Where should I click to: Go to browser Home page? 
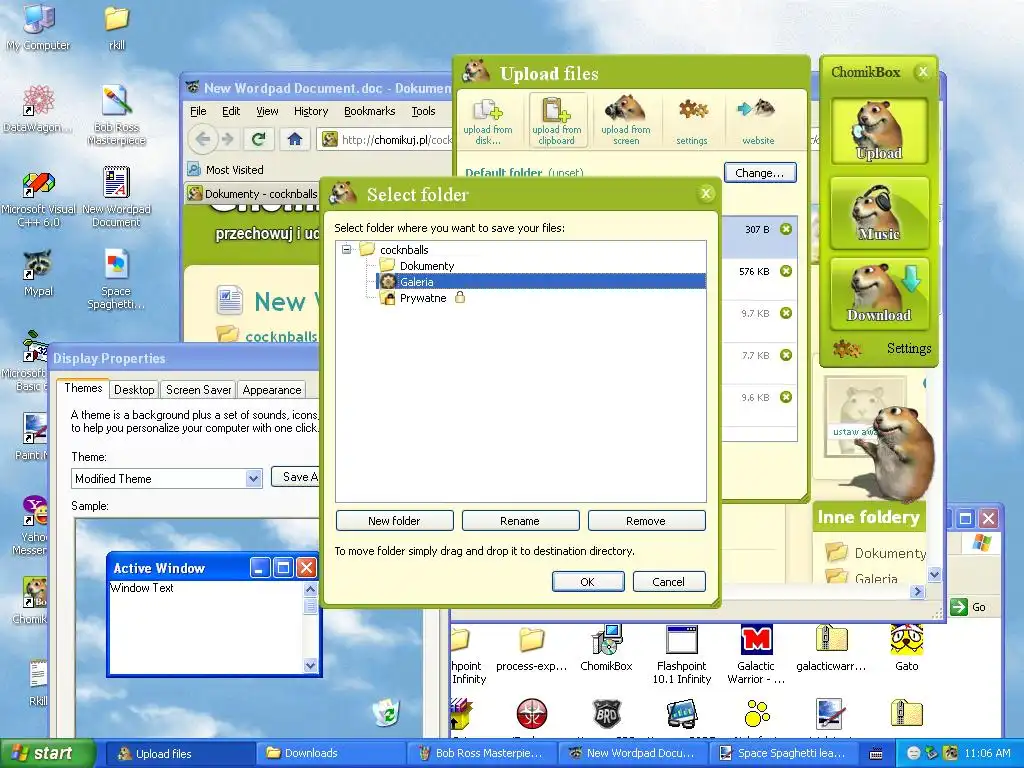(295, 138)
